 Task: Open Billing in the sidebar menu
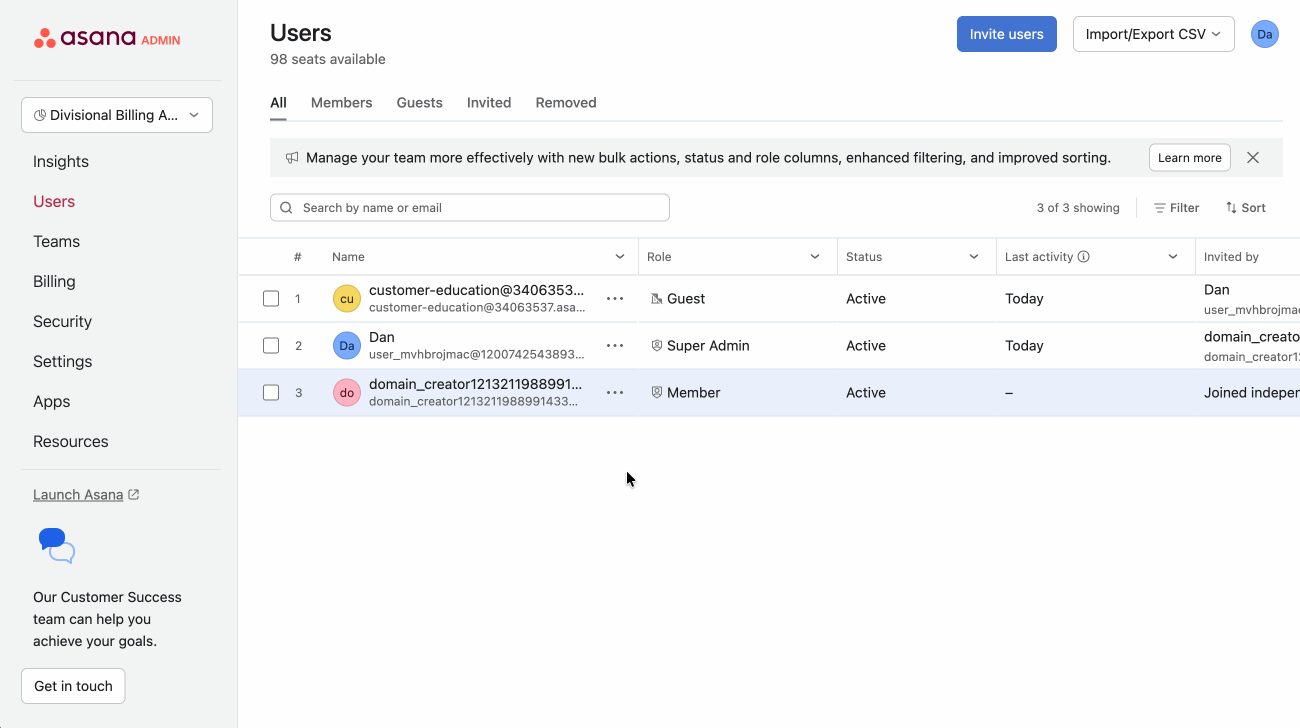point(54,282)
